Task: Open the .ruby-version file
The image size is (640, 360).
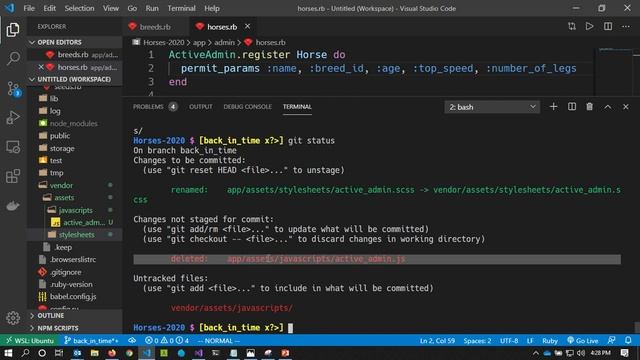Action: point(75,284)
